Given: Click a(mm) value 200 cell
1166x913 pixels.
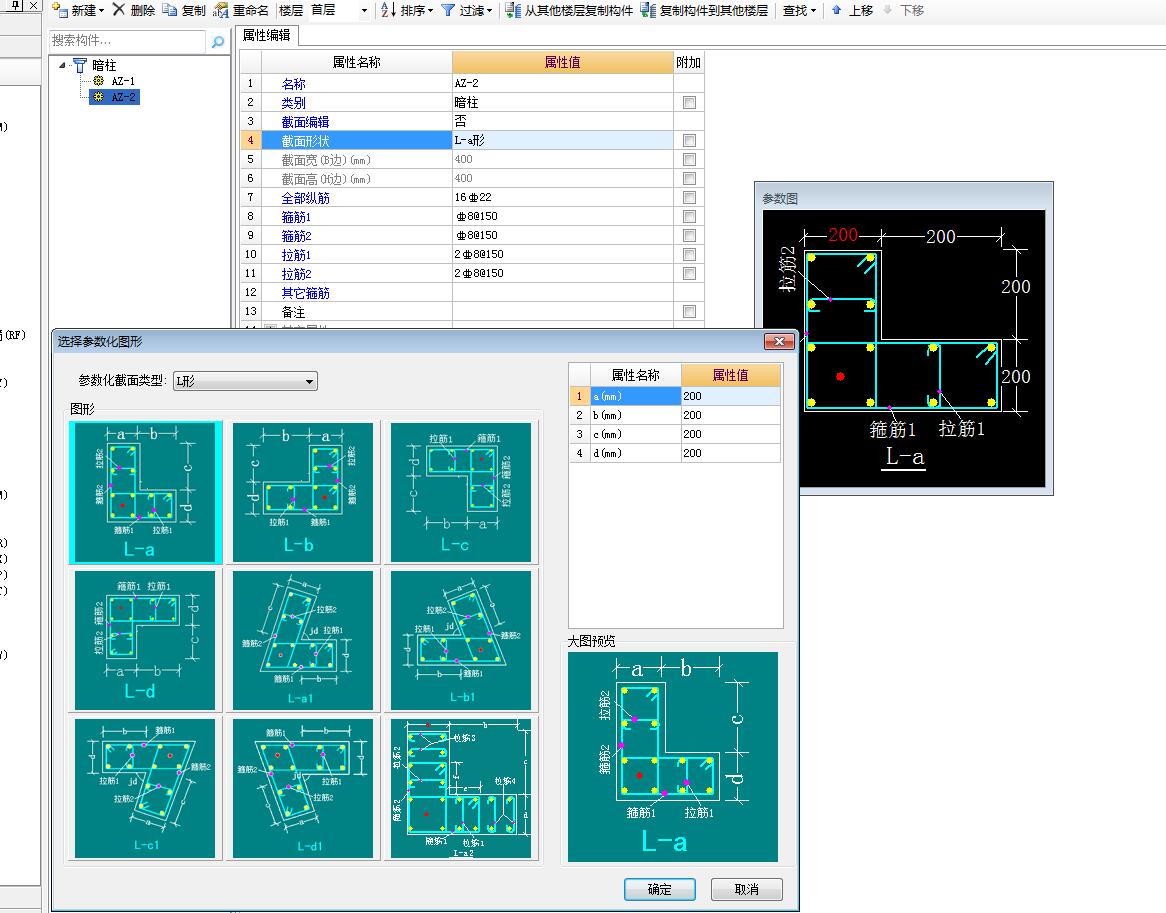Looking at the screenshot, I should coord(730,396).
